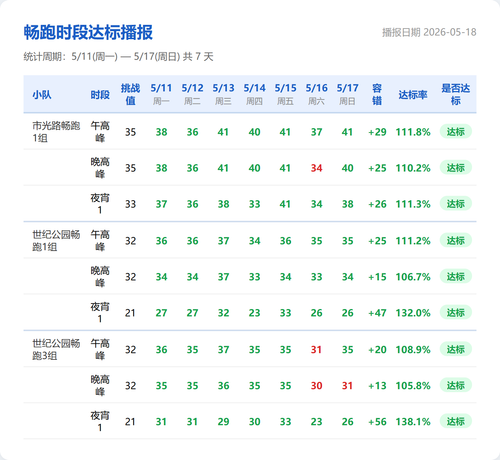Click the +47 tolerance value
This screenshot has height=460, width=500.
pyautogui.click(x=377, y=313)
